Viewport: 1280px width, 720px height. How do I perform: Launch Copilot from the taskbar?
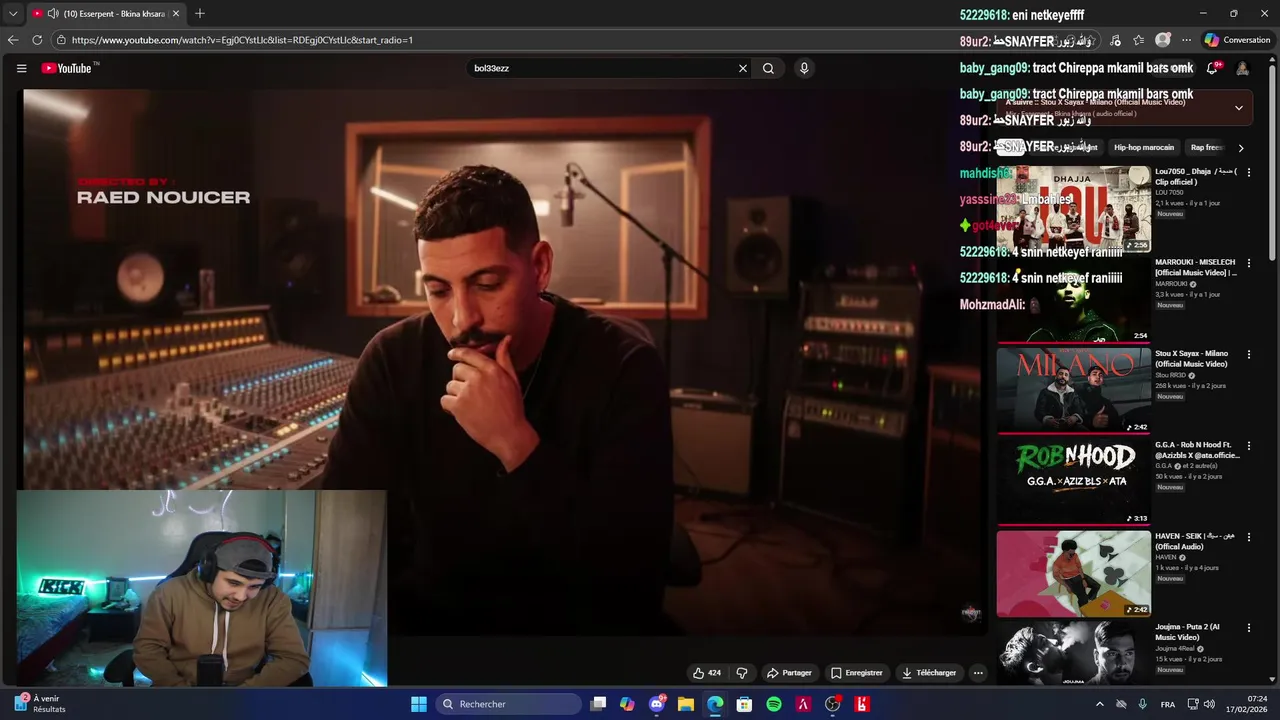627,704
